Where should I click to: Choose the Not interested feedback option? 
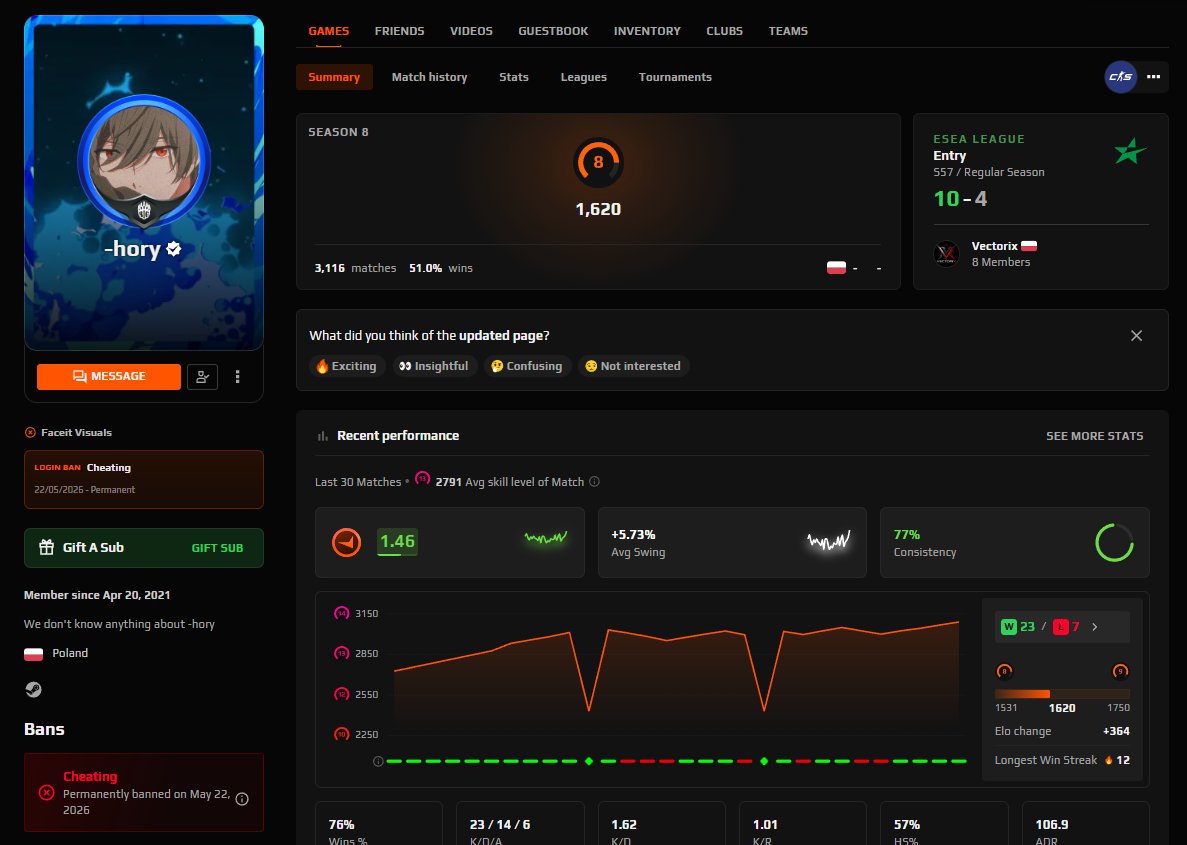[x=633, y=366]
